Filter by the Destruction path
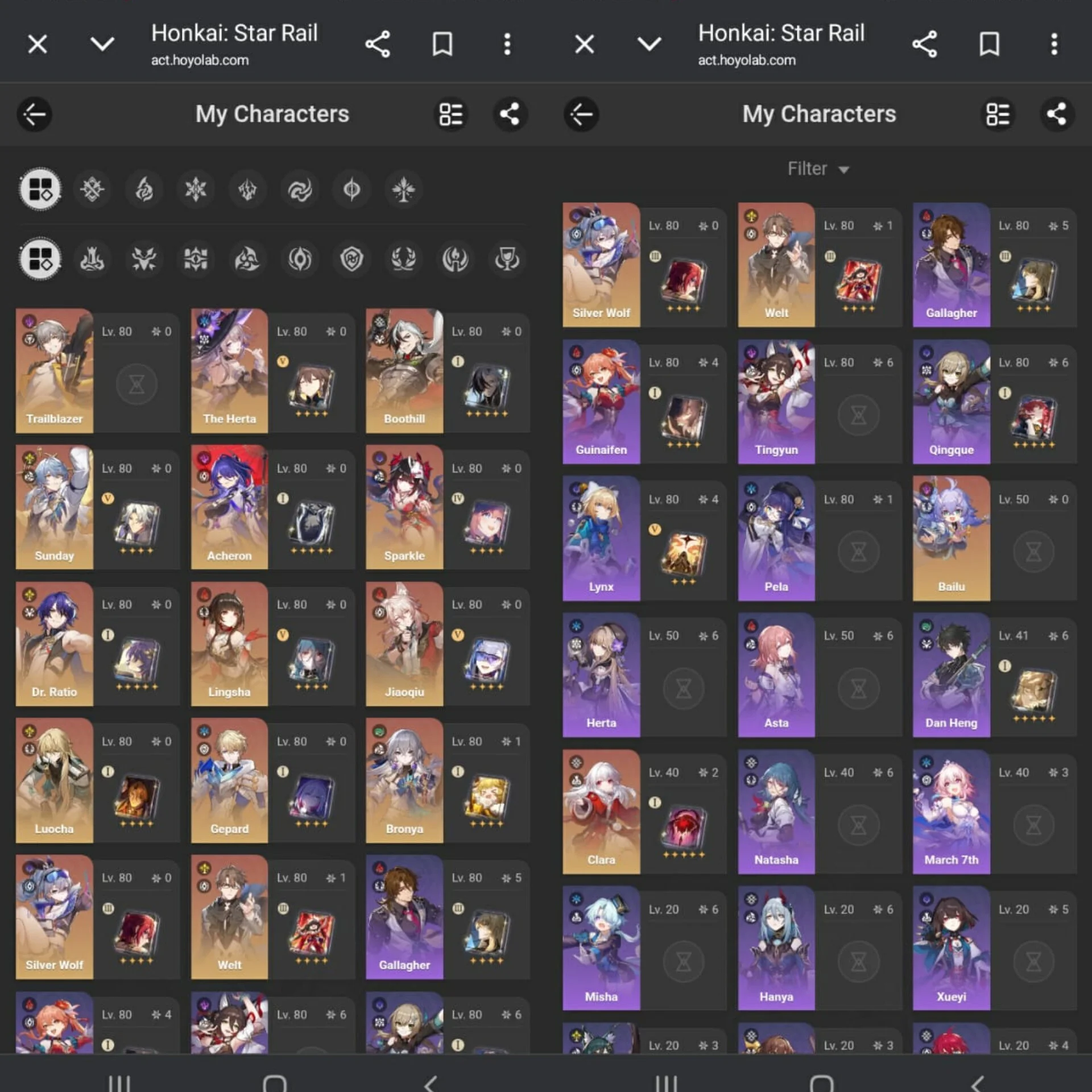 [92, 259]
